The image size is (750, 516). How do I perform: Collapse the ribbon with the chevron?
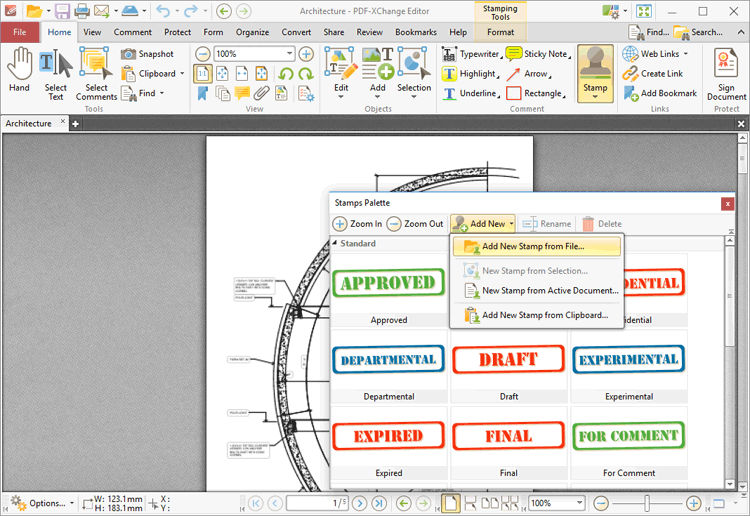pyautogui.click(x=740, y=32)
